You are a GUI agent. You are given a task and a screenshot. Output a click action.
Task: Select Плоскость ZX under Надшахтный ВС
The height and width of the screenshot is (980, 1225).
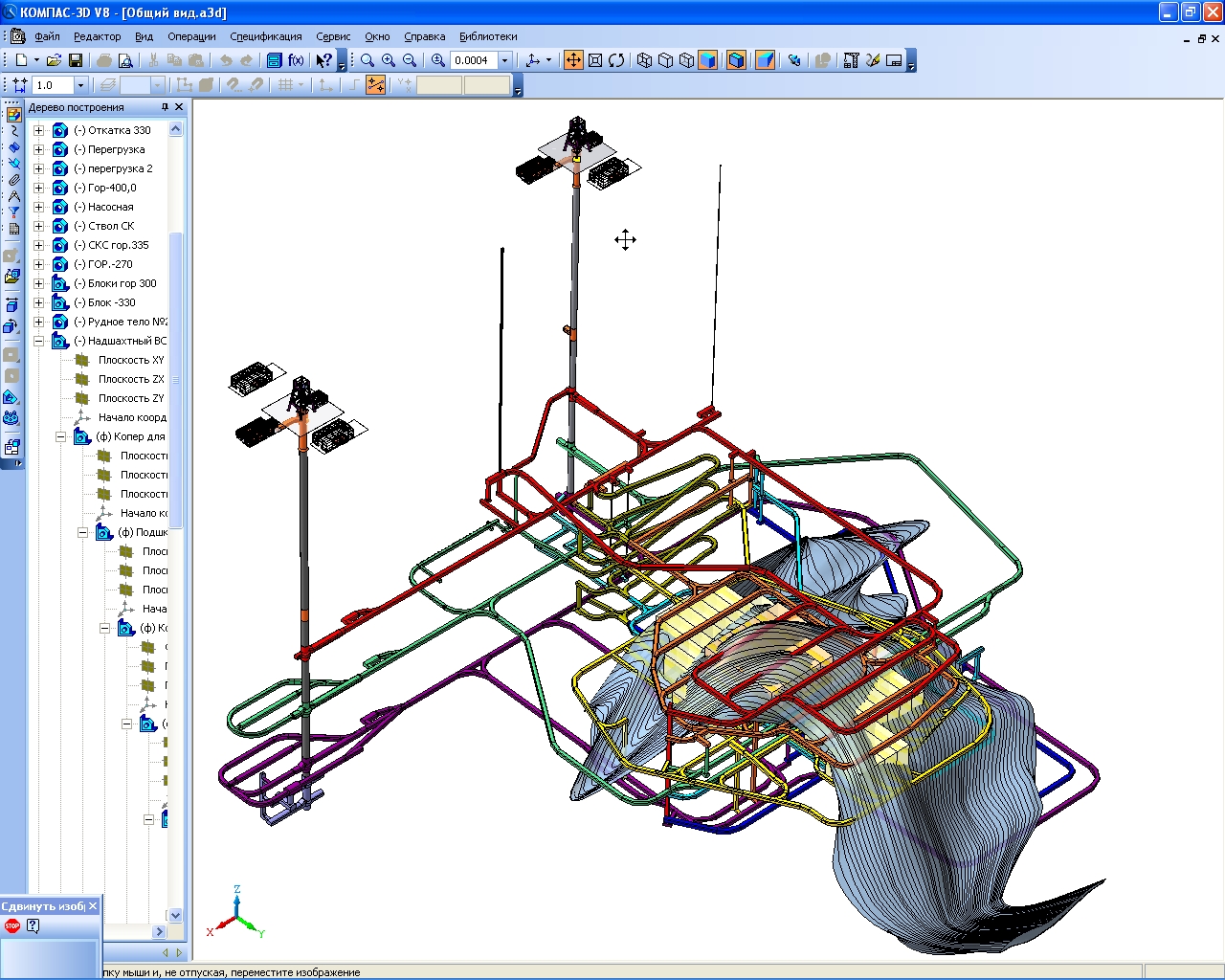click(x=131, y=379)
